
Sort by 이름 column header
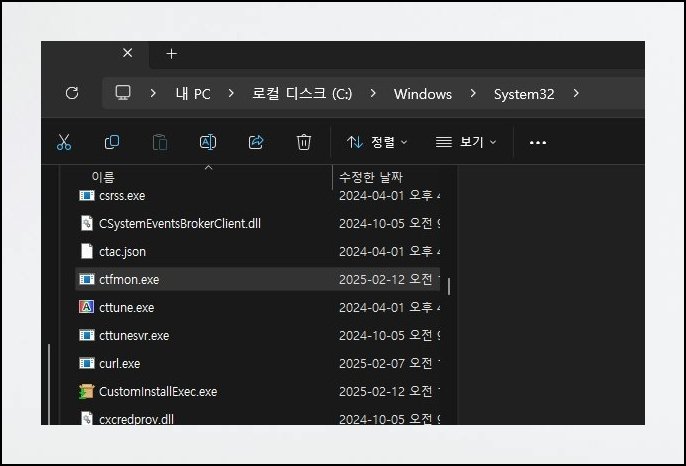[103, 177]
